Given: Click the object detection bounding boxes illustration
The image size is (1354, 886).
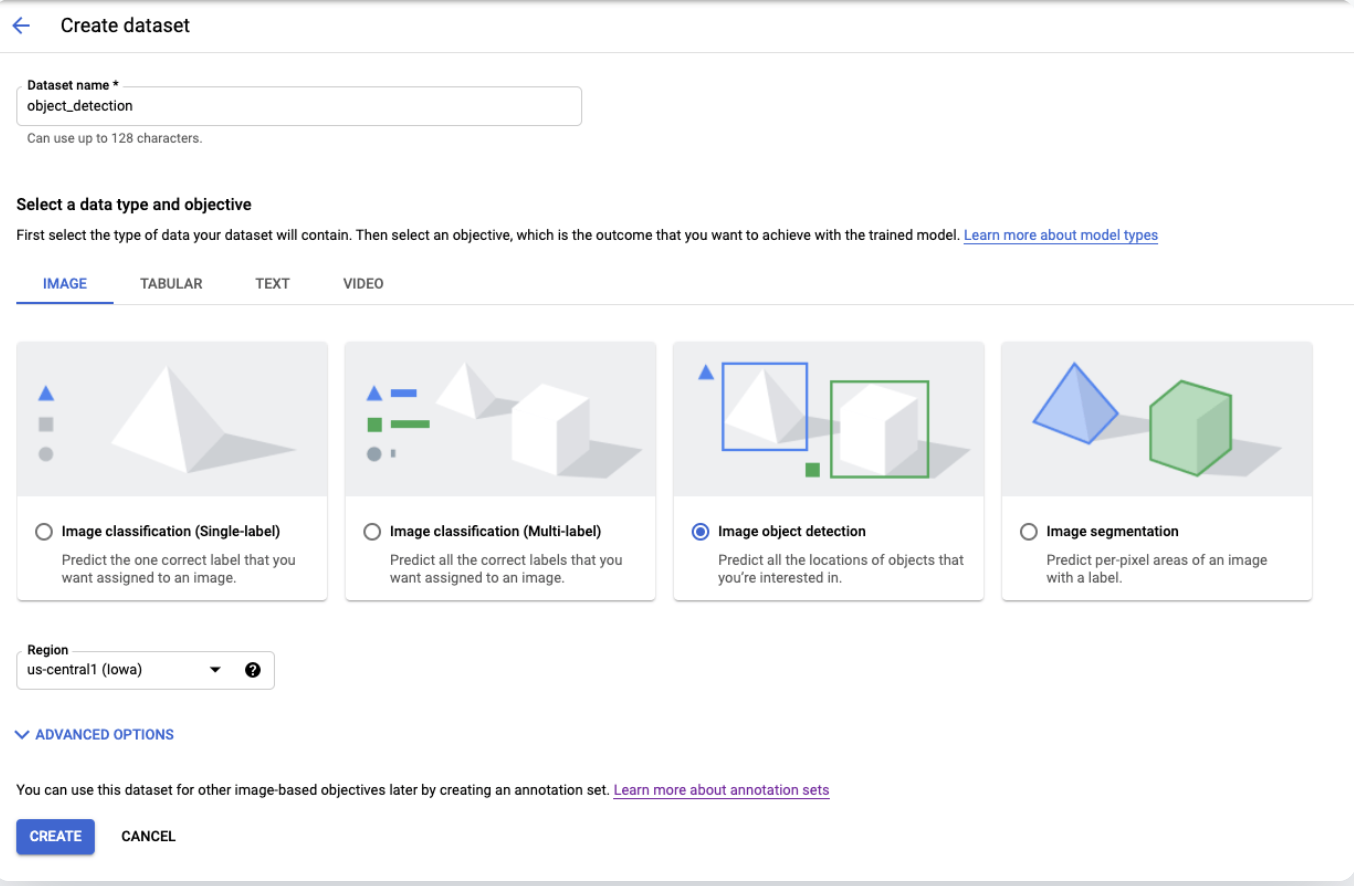Looking at the screenshot, I should 828,419.
